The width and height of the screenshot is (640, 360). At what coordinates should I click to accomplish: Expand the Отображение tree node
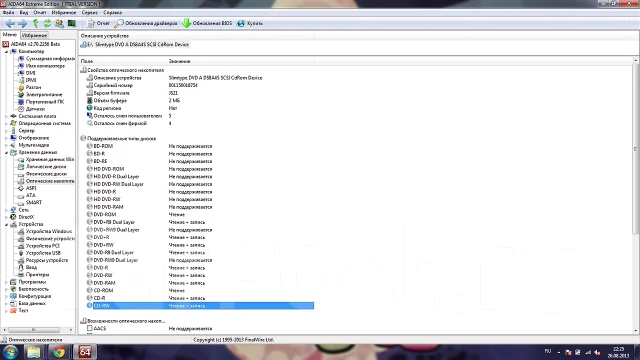[6, 138]
